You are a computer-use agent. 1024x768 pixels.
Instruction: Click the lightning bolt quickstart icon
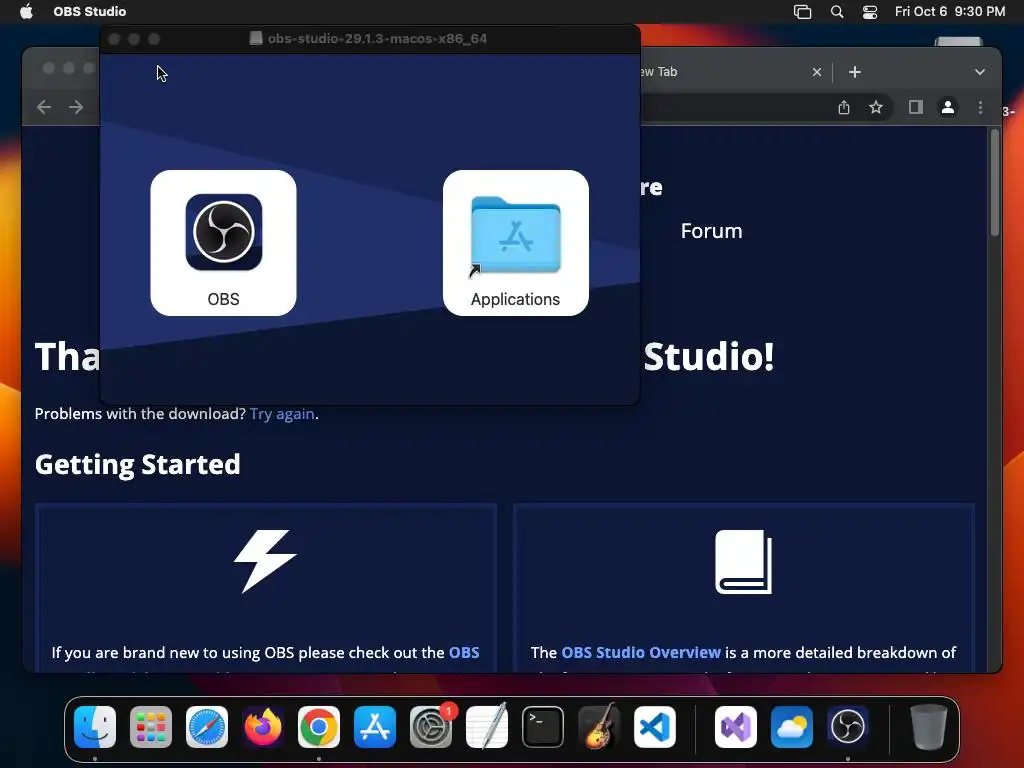265,561
